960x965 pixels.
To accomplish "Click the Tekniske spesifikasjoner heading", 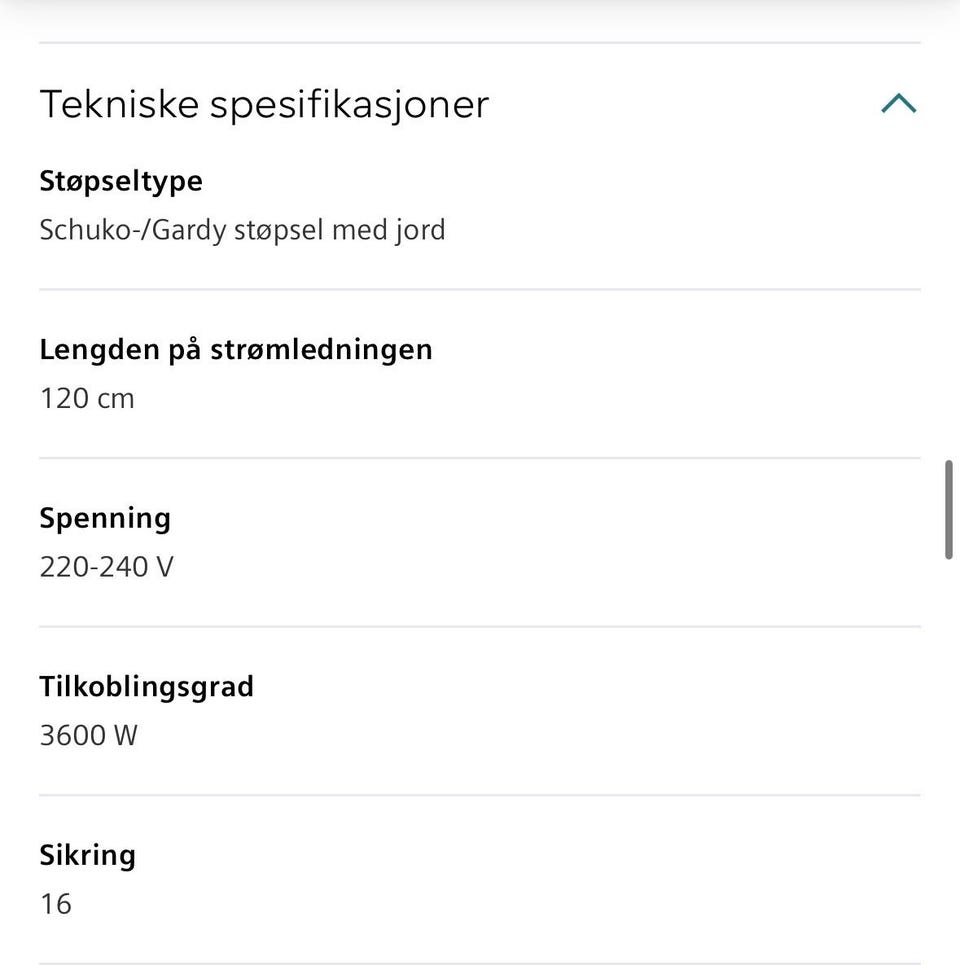I will 264,104.
